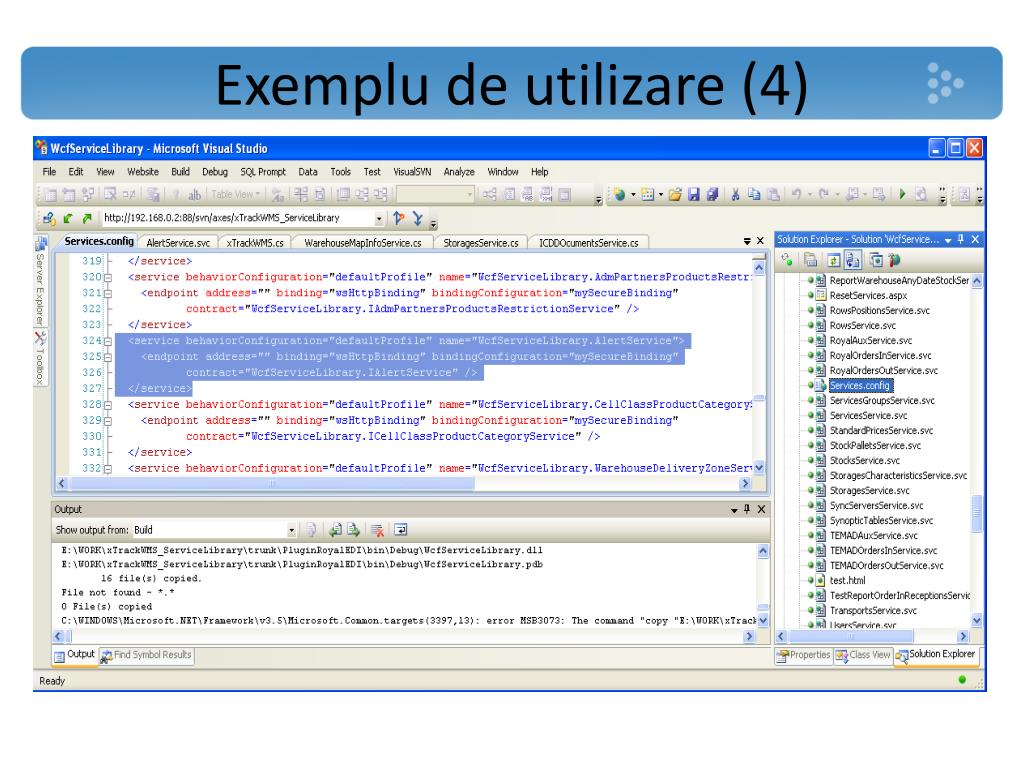Toggle auto-hide pin on Solution Explorer
Viewport: 1024px width, 768px height.
pos(961,240)
